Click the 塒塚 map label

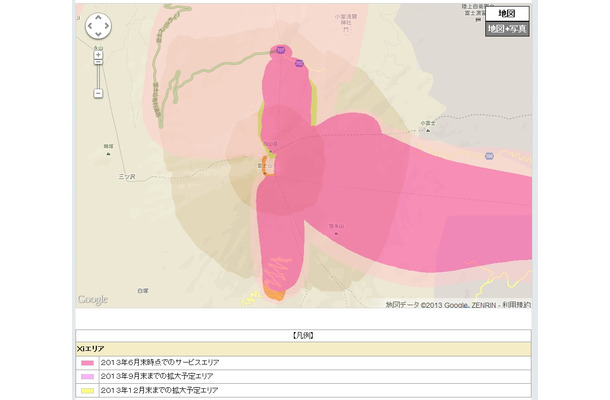pyautogui.click(x=109, y=146)
